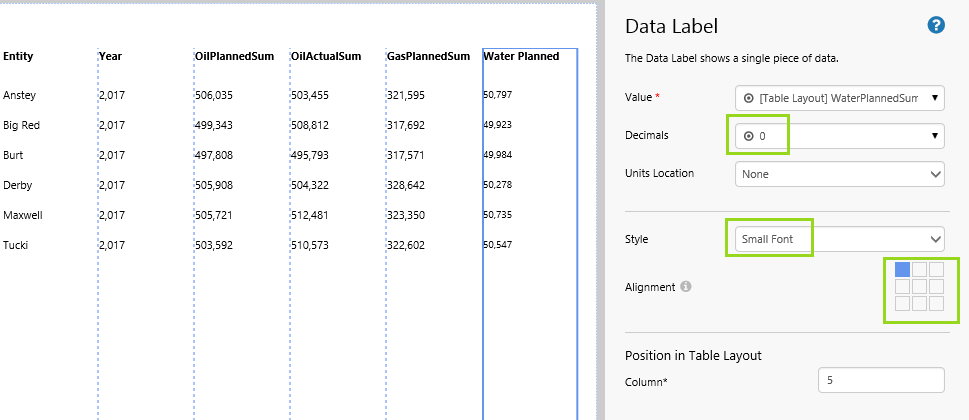Image resolution: width=969 pixels, height=420 pixels.
Task: Select middle-center alignment cell
Action: 919,286
